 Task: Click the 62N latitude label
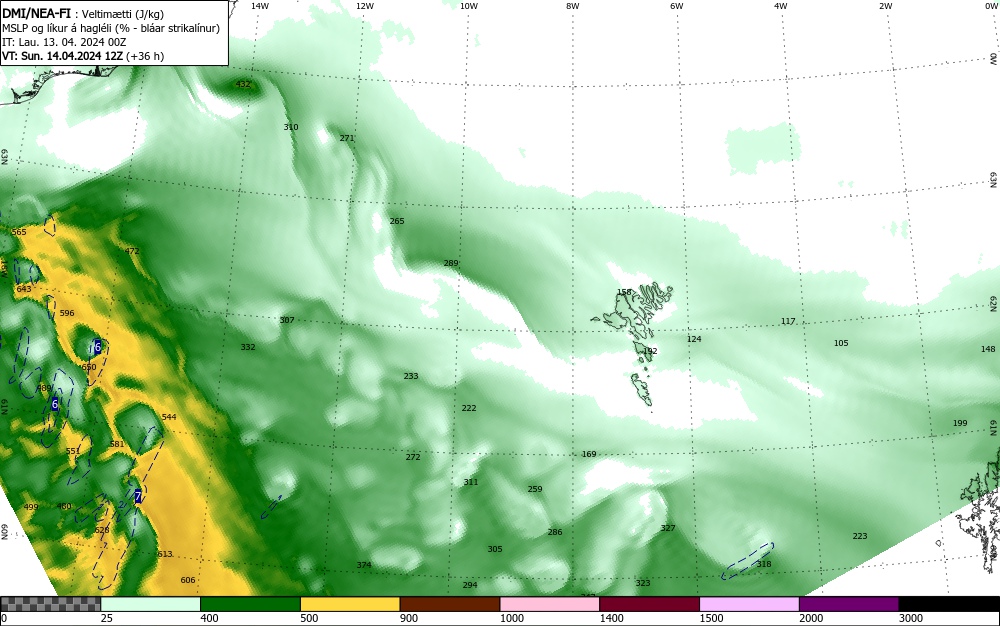click(x=994, y=304)
